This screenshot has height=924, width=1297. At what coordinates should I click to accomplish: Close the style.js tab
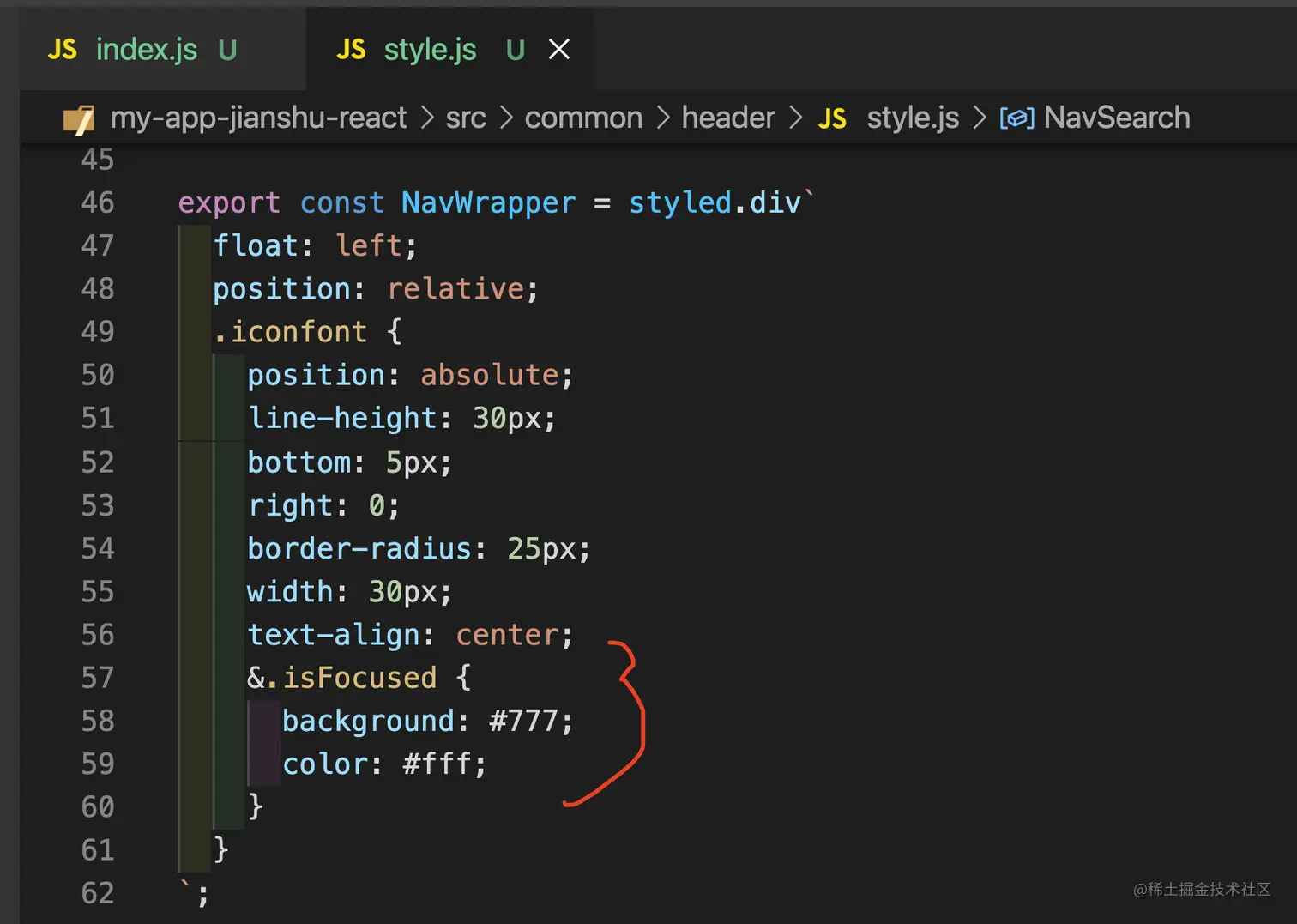point(559,50)
